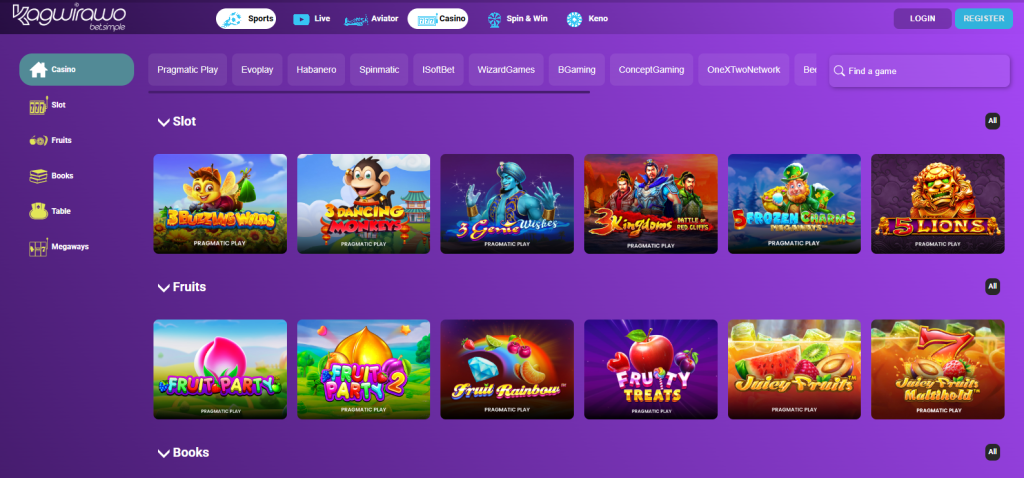Filter by Habanero provider
Screen dimensions: 1024x478
[x=316, y=70]
